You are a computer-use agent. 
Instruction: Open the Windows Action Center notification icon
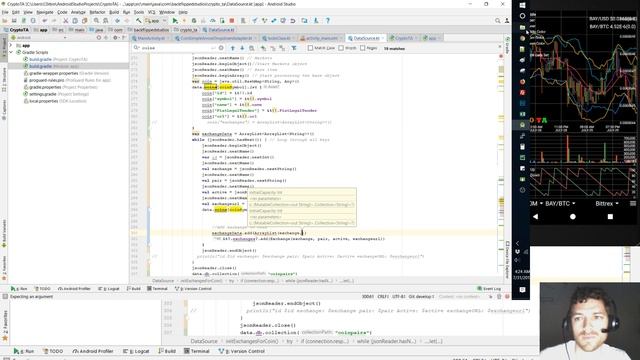pyautogui.click(x=522, y=289)
